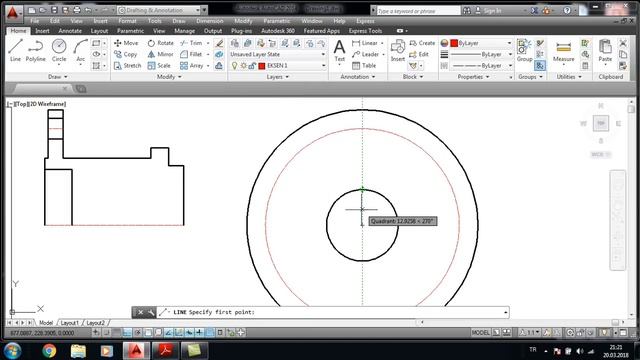Click Create block
Viewport: 640px width, 360px height.
(x=422, y=43)
